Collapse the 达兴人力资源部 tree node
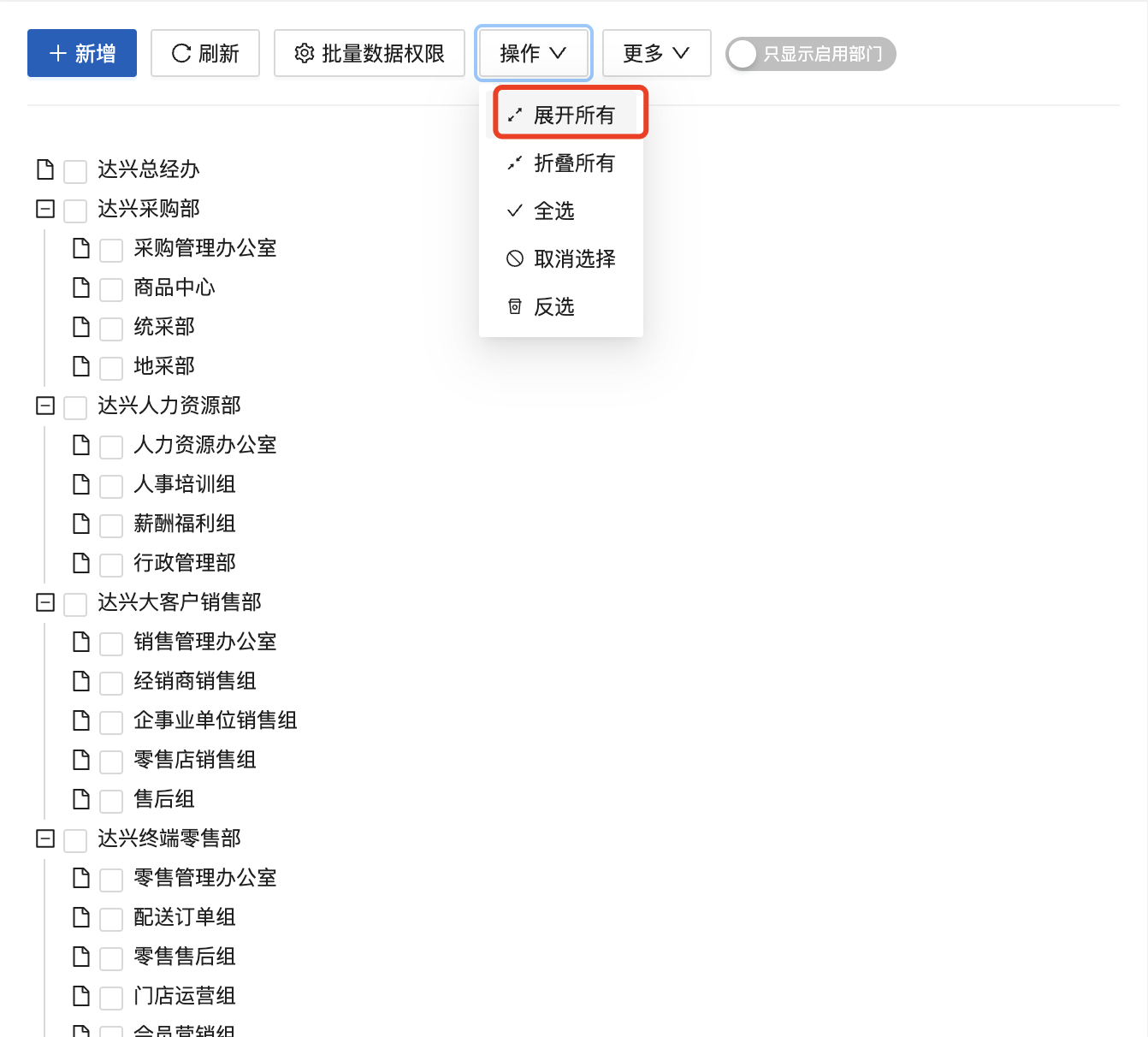The height and width of the screenshot is (1037, 1148). (x=45, y=406)
